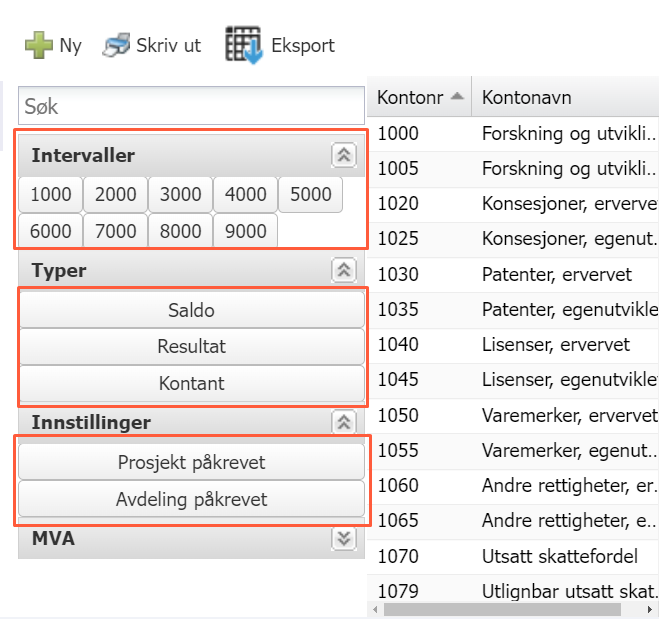
Task: Toggle the Saldo type filter
Action: click(191, 310)
